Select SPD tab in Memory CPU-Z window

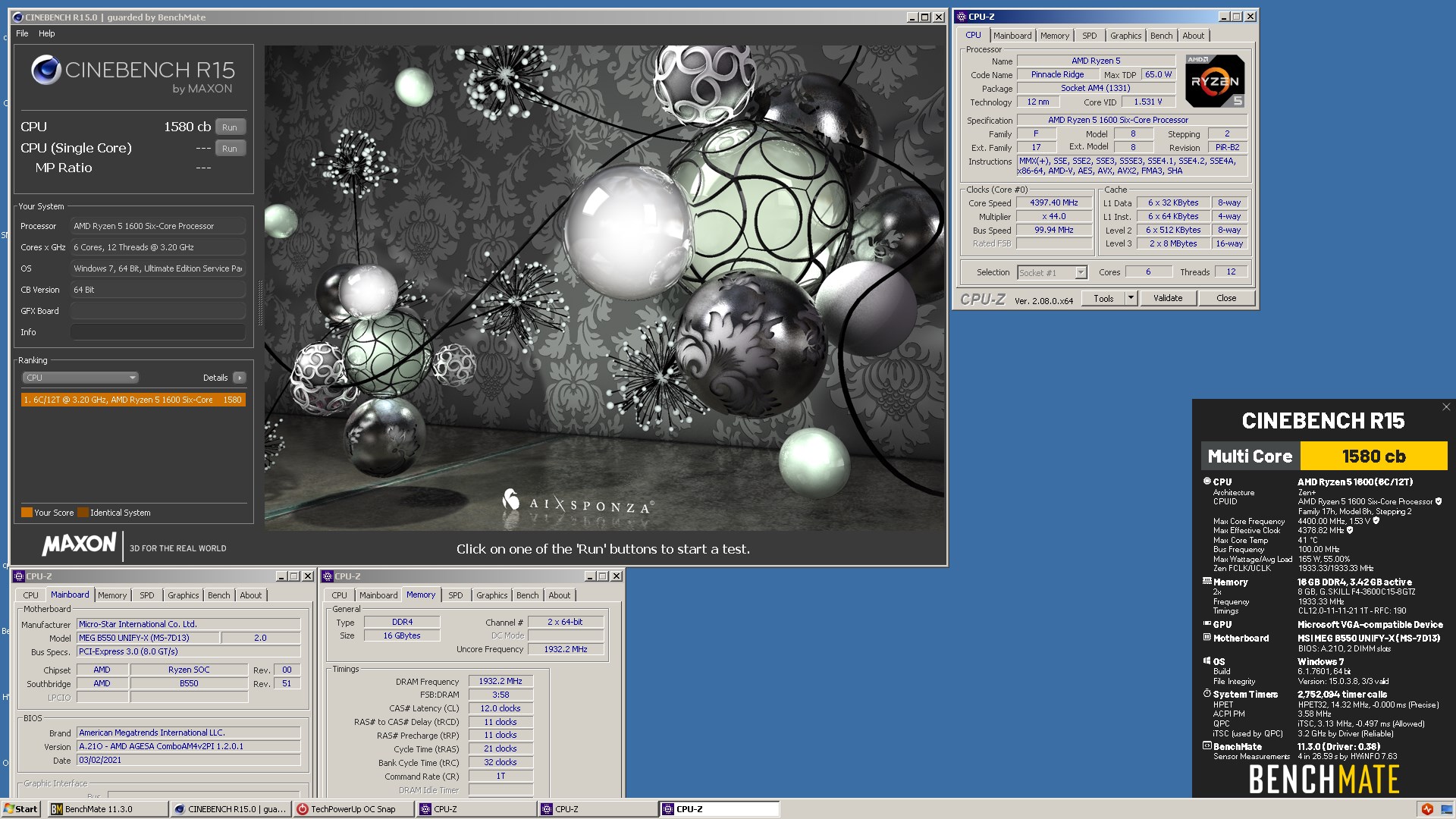point(455,595)
